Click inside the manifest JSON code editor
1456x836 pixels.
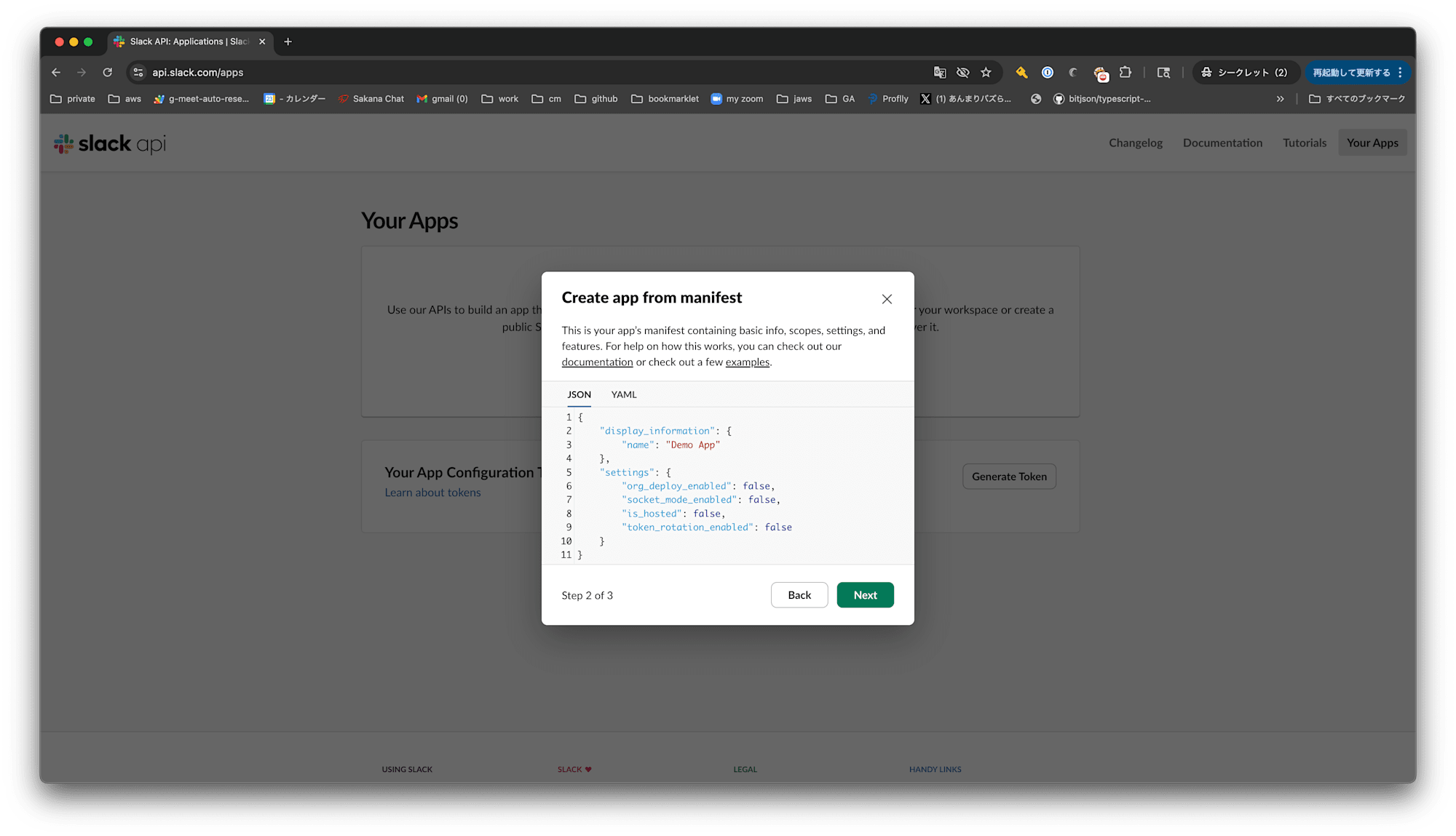coord(728,485)
